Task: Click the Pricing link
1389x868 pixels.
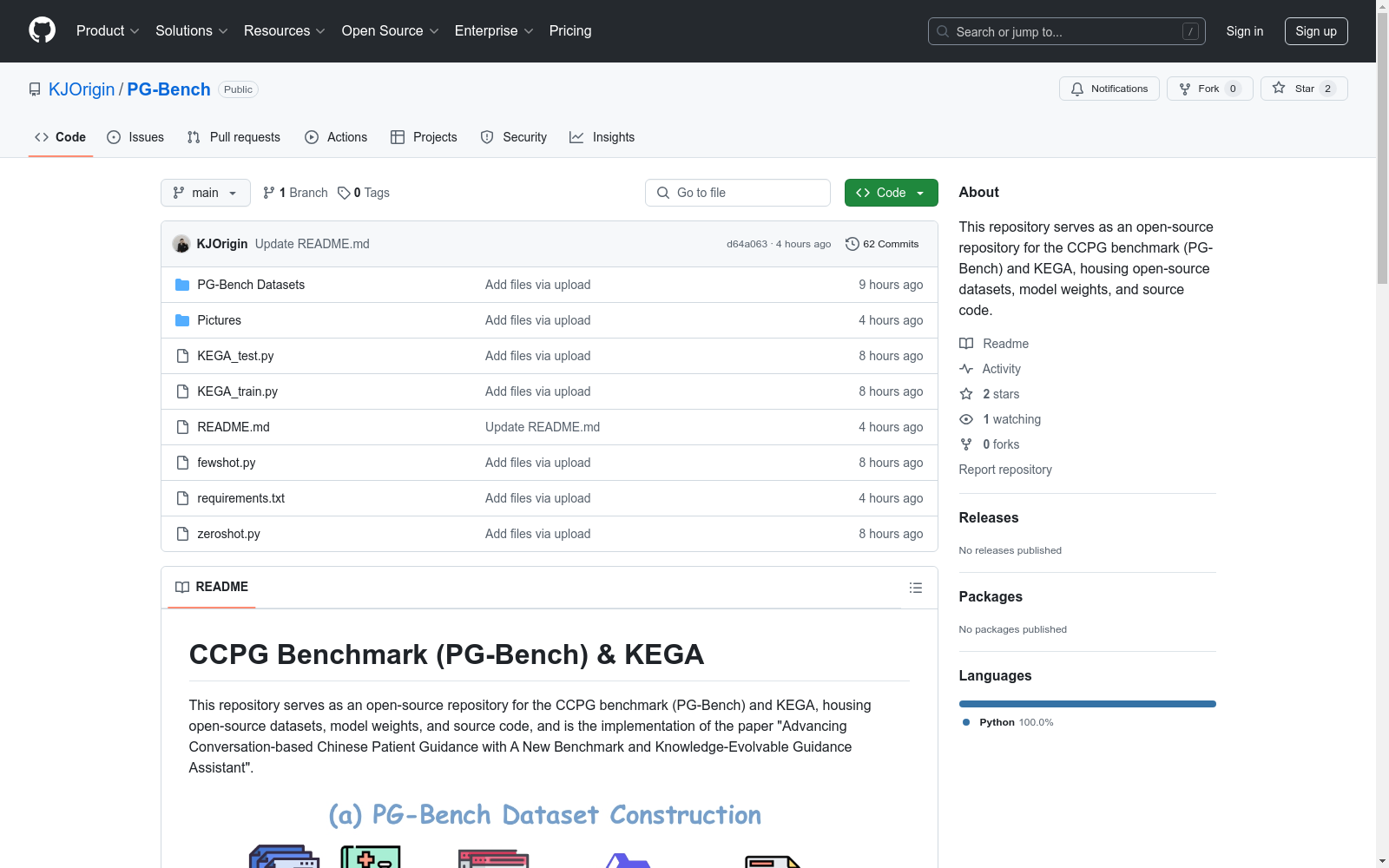Action: pyautogui.click(x=570, y=30)
